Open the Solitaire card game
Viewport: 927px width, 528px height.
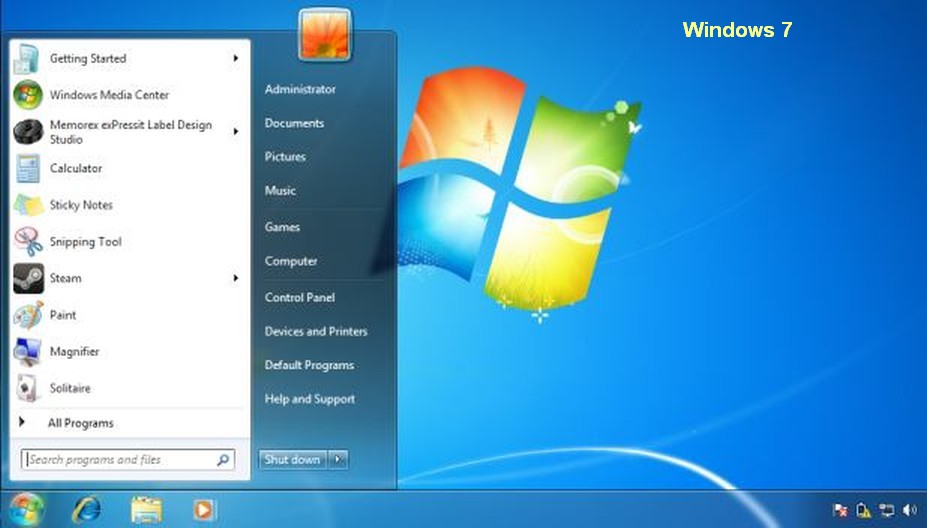(70, 388)
